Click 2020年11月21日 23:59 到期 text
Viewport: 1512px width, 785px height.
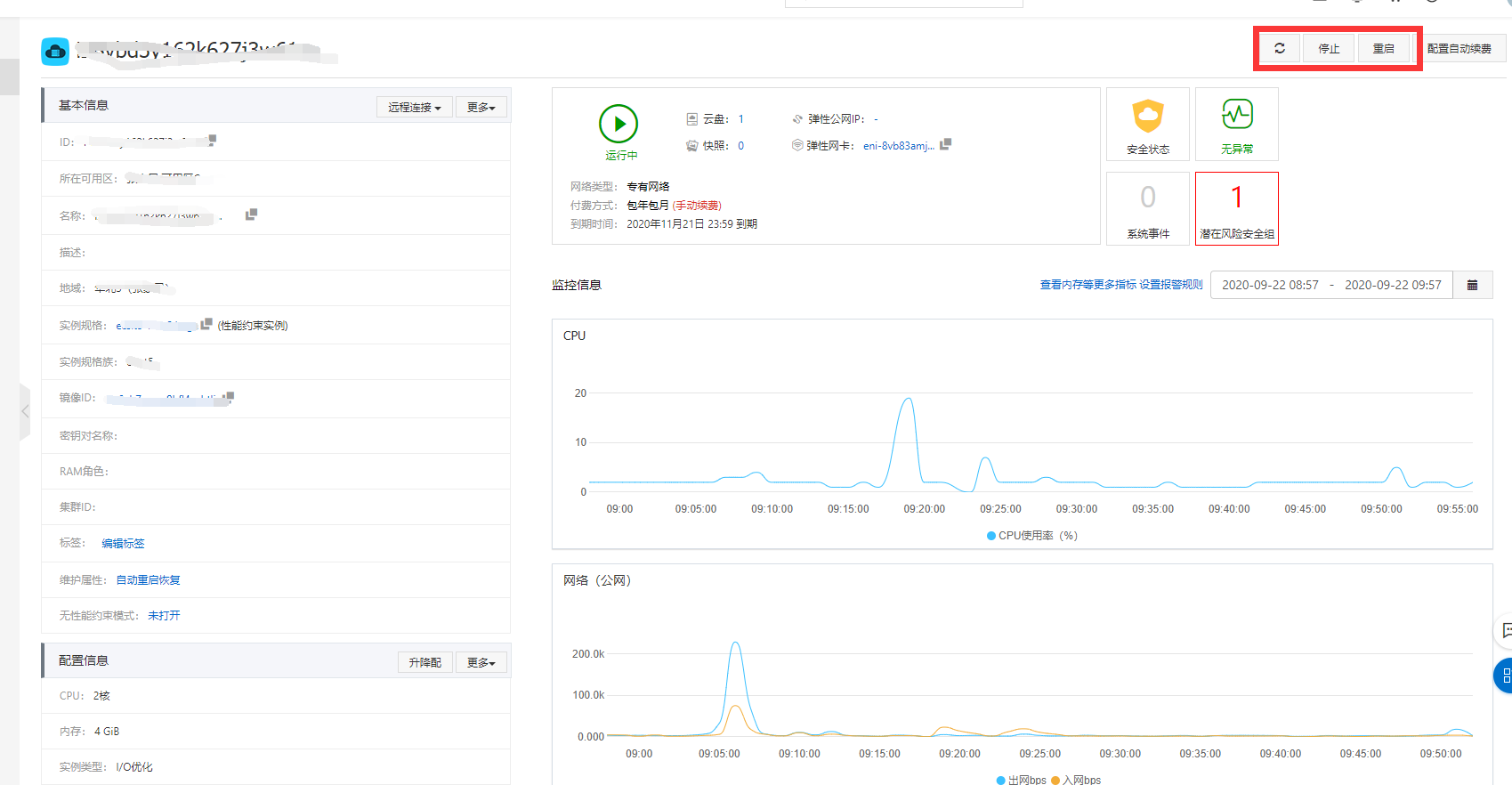point(691,224)
